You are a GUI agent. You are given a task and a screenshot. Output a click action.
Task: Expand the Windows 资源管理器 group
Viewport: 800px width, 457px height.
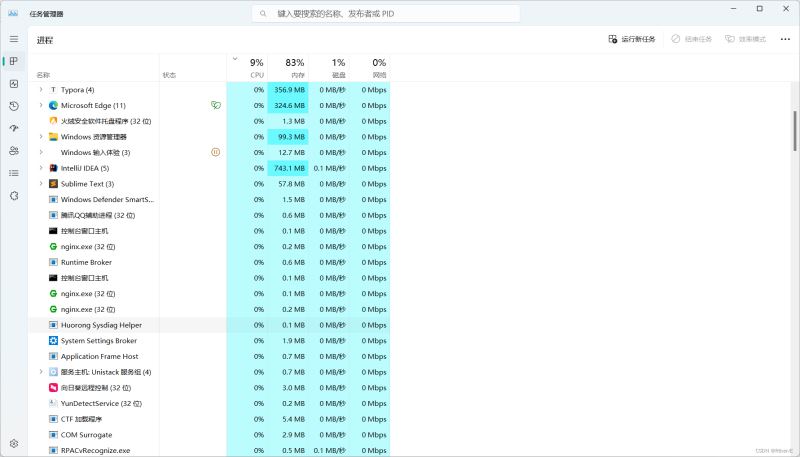(x=41, y=137)
